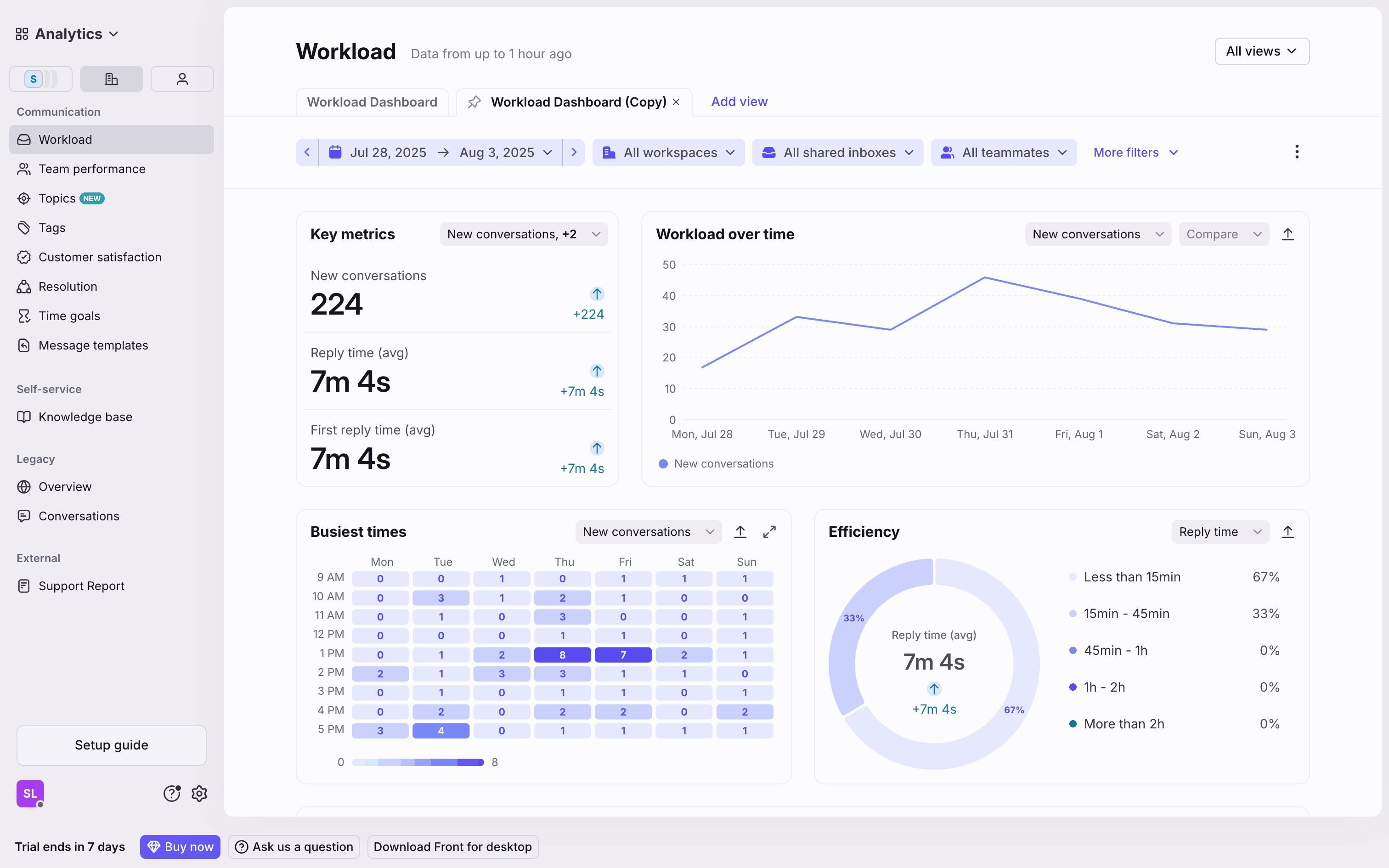The height and width of the screenshot is (868, 1389).
Task: Open the three-dot options menu
Action: pyautogui.click(x=1297, y=152)
